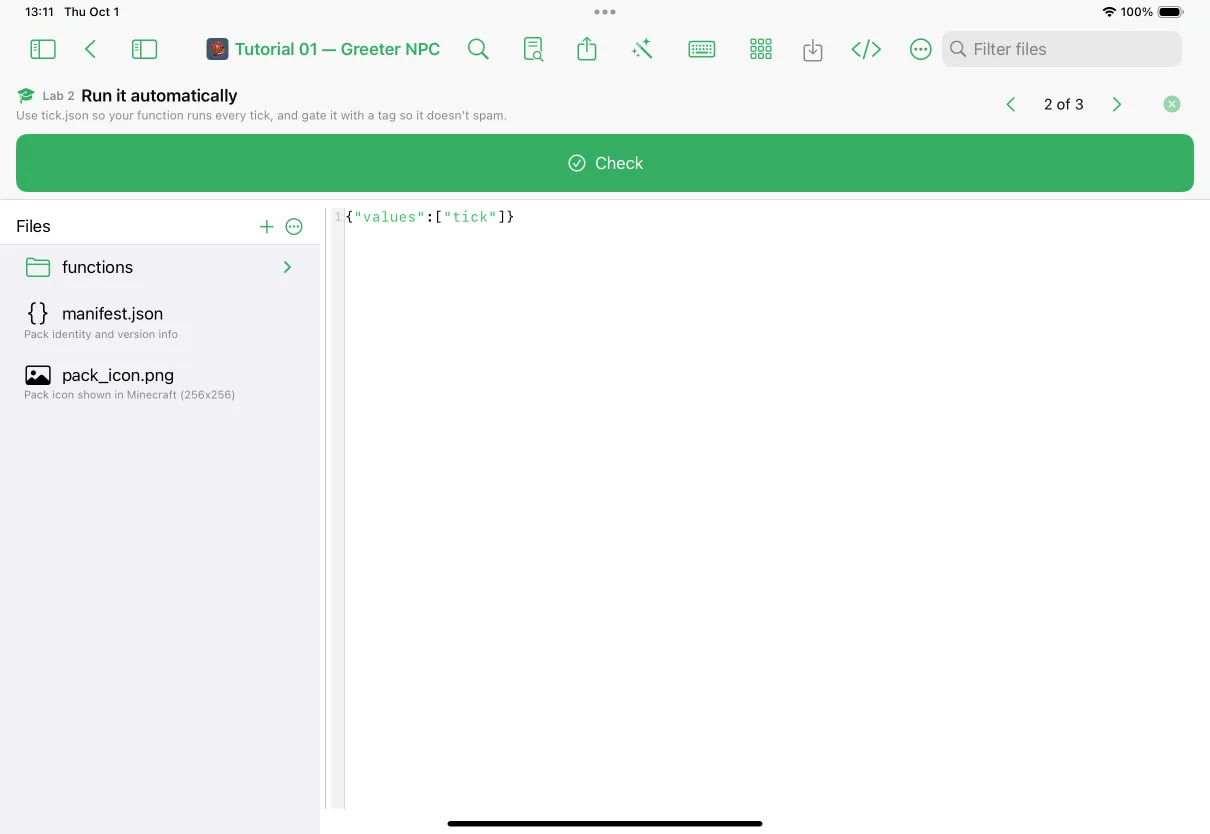The height and width of the screenshot is (834, 1210).
Task: Open the Files panel ellipsis menu
Action: [294, 227]
